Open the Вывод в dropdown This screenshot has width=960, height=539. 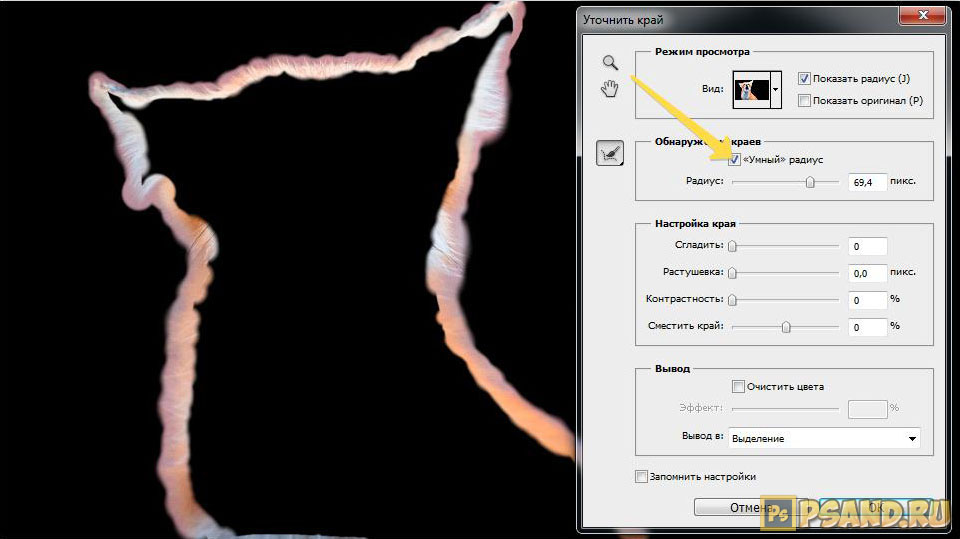pos(824,439)
